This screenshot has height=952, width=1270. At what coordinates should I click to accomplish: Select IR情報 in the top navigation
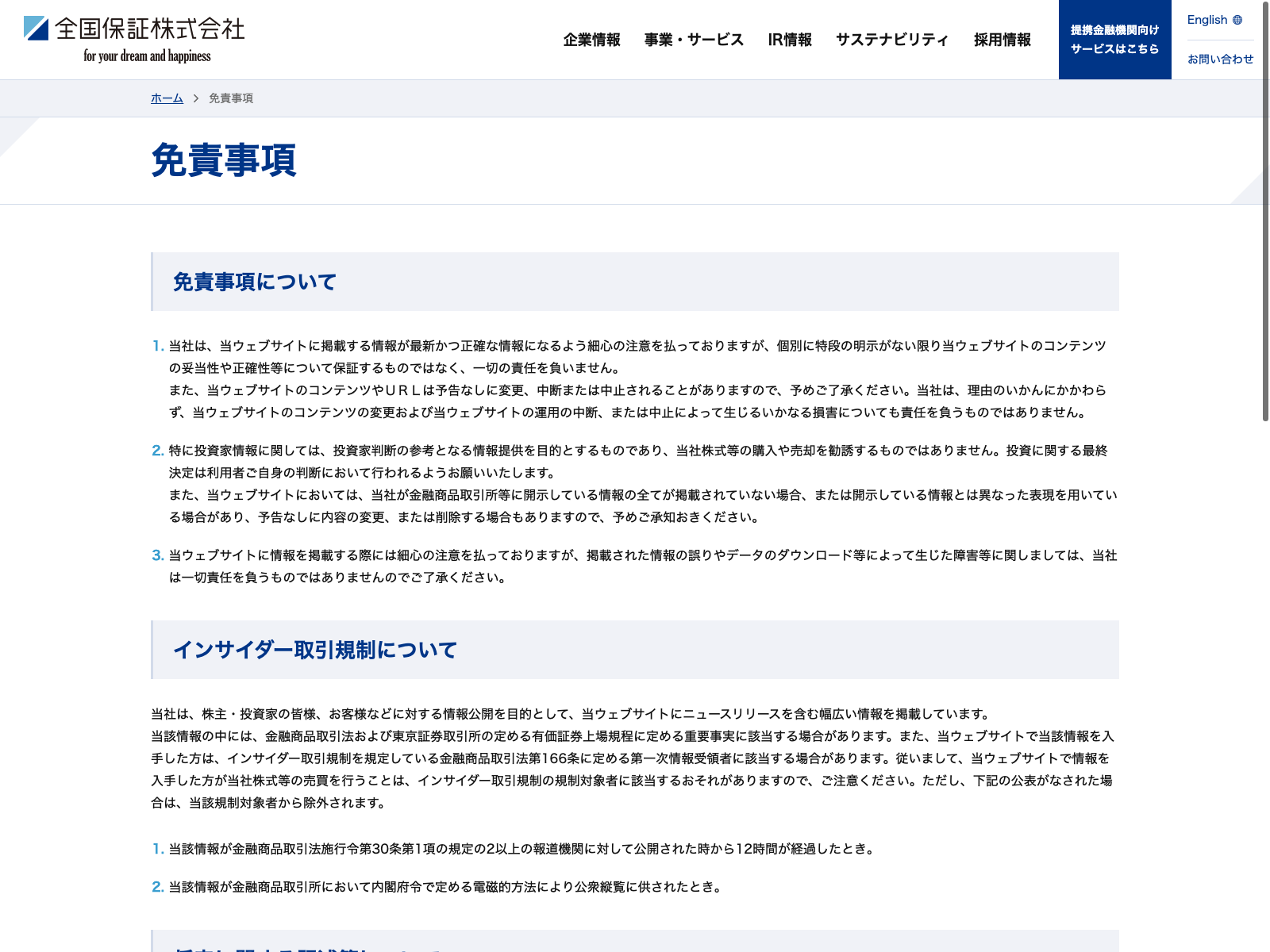[x=790, y=40]
